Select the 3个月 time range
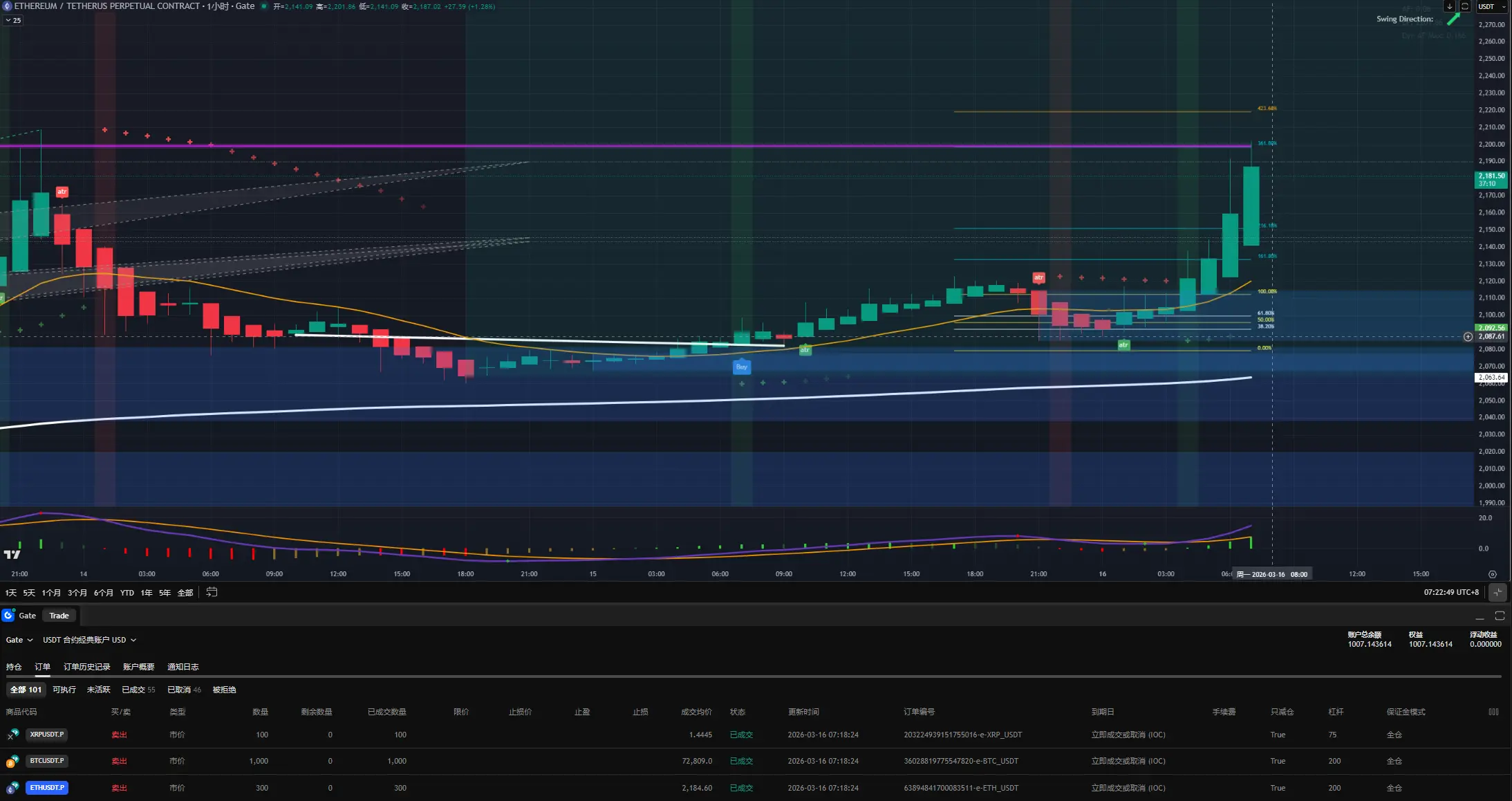Image resolution: width=1512 pixels, height=801 pixels. (x=77, y=593)
